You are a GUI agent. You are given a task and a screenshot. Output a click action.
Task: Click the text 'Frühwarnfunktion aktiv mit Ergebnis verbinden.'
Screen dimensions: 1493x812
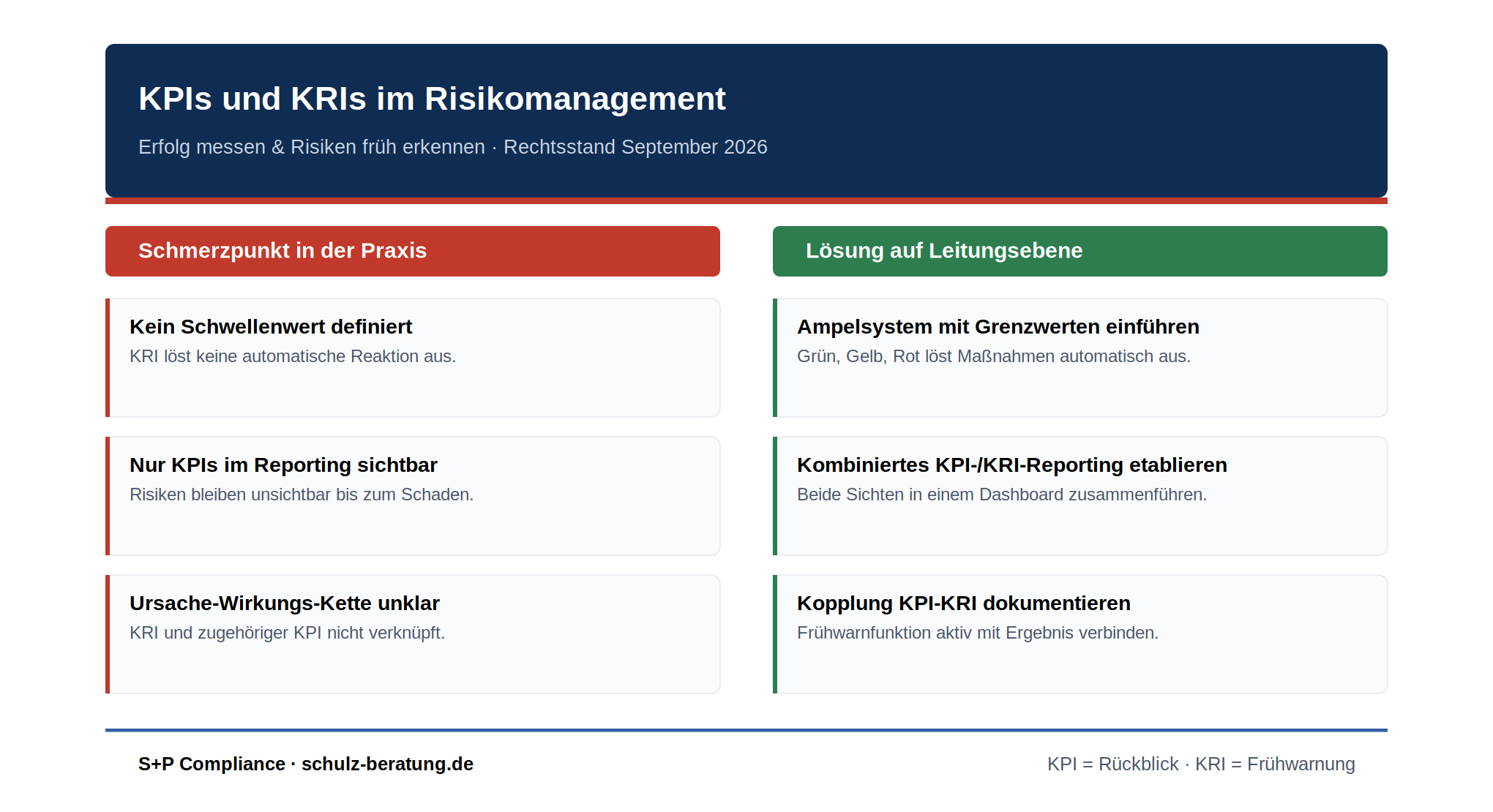(978, 633)
